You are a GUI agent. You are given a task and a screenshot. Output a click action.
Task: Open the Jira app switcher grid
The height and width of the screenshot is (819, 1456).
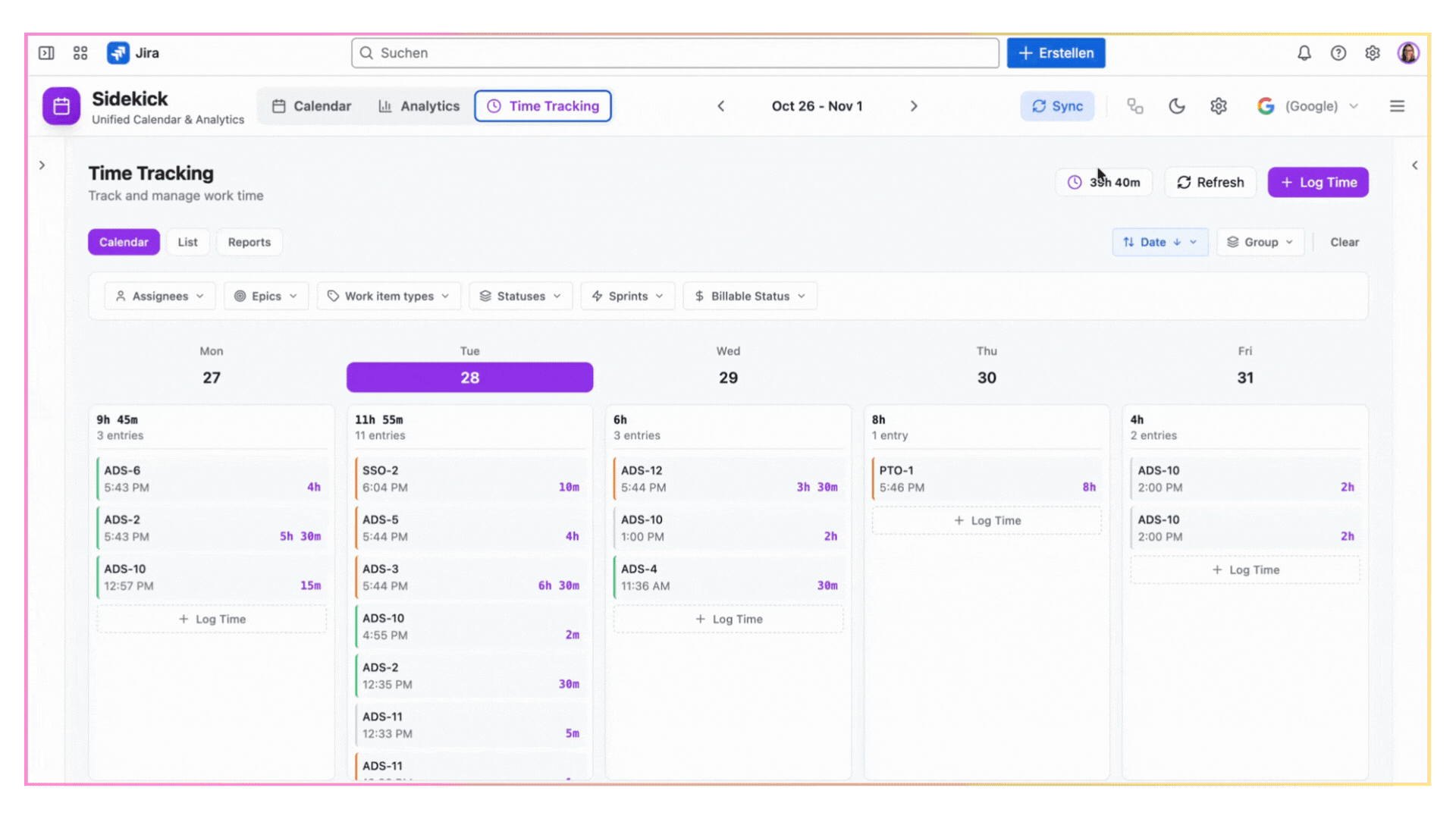click(80, 53)
